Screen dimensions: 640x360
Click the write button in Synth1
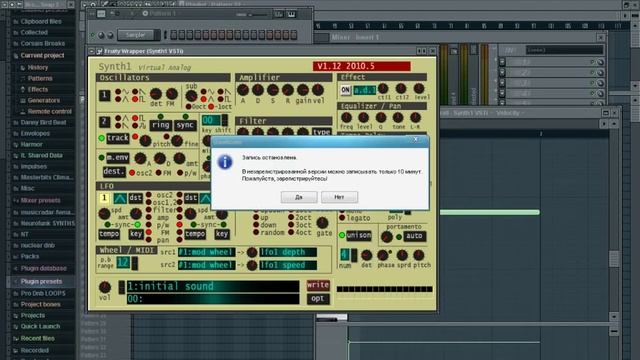[318, 285]
